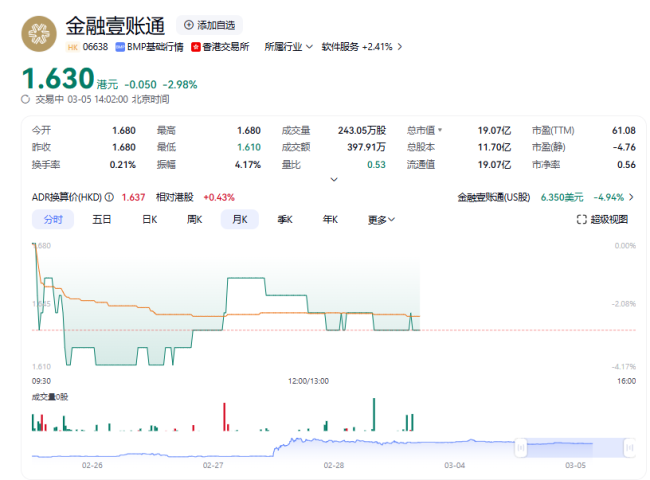Open the 金融壹账通(US股) quote link
The width and height of the screenshot is (650, 480).
(x=494, y=197)
